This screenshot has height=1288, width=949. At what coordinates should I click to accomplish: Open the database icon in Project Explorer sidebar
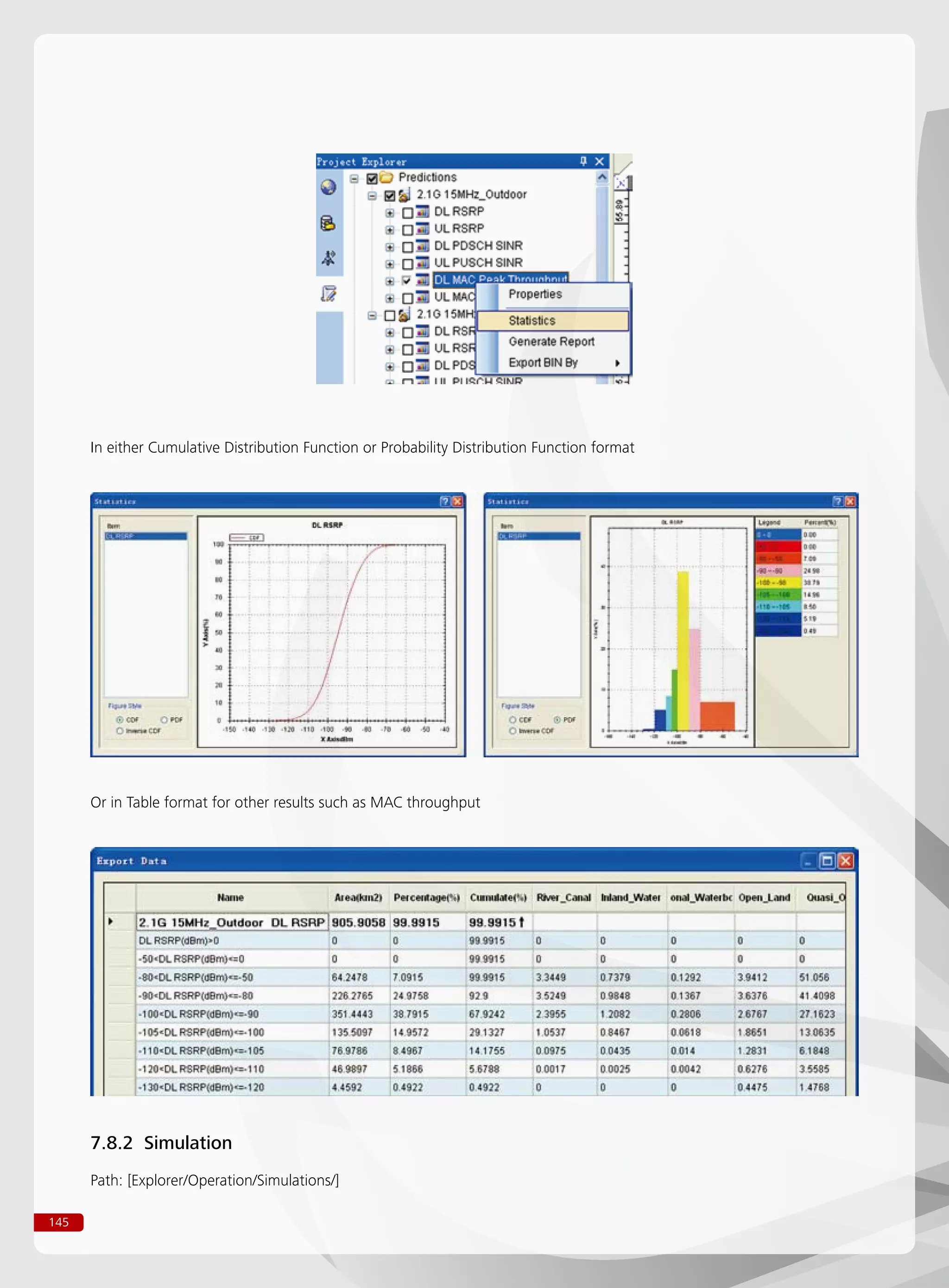point(328,223)
